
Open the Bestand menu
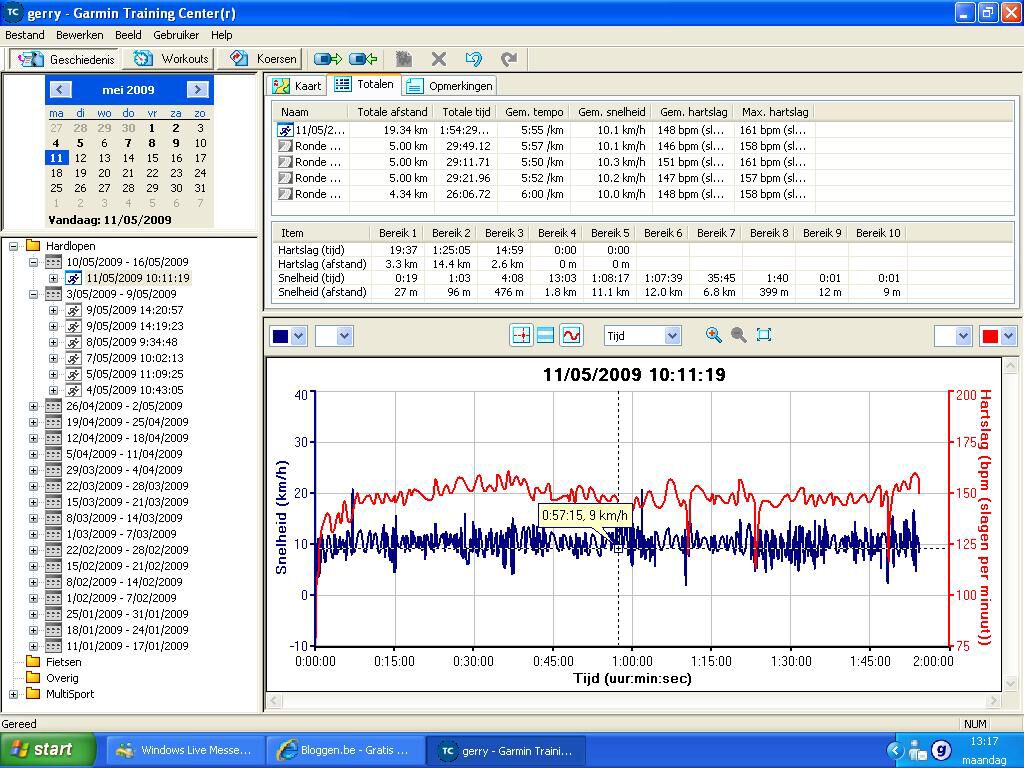25,35
